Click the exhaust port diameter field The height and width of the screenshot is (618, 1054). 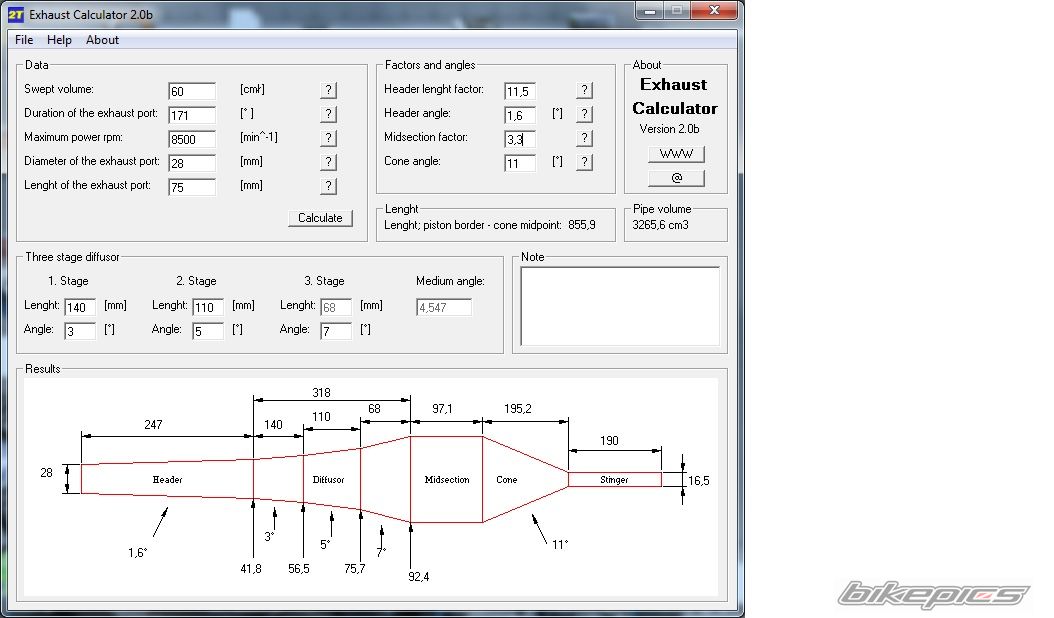coord(192,163)
